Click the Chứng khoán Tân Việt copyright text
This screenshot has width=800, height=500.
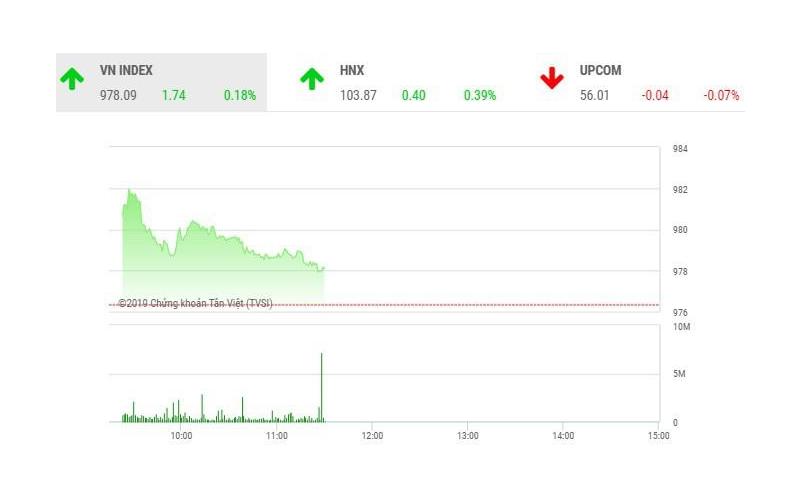195,303
